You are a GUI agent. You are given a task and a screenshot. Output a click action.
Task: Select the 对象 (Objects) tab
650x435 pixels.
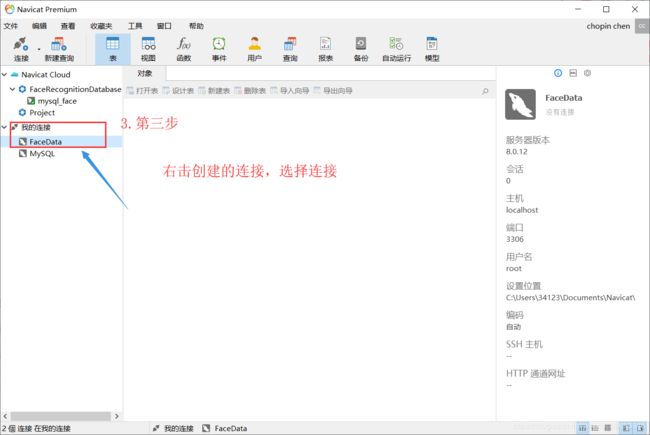[x=145, y=73]
